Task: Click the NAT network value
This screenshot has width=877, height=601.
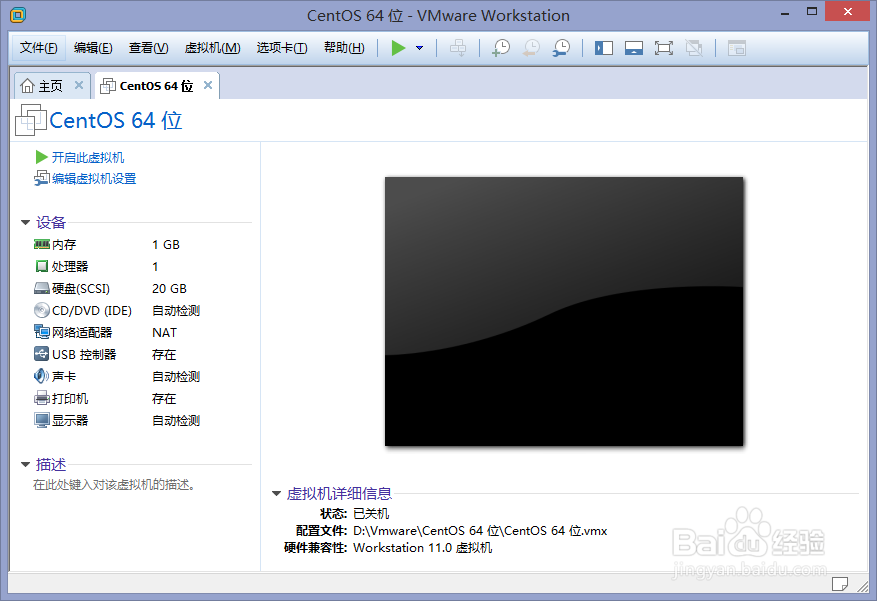Action: coord(164,333)
